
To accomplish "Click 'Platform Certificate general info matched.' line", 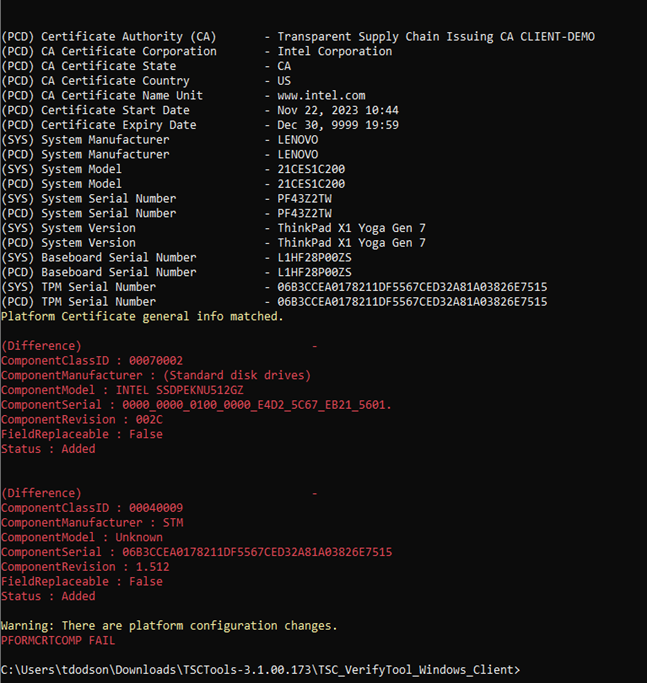I will [142, 317].
